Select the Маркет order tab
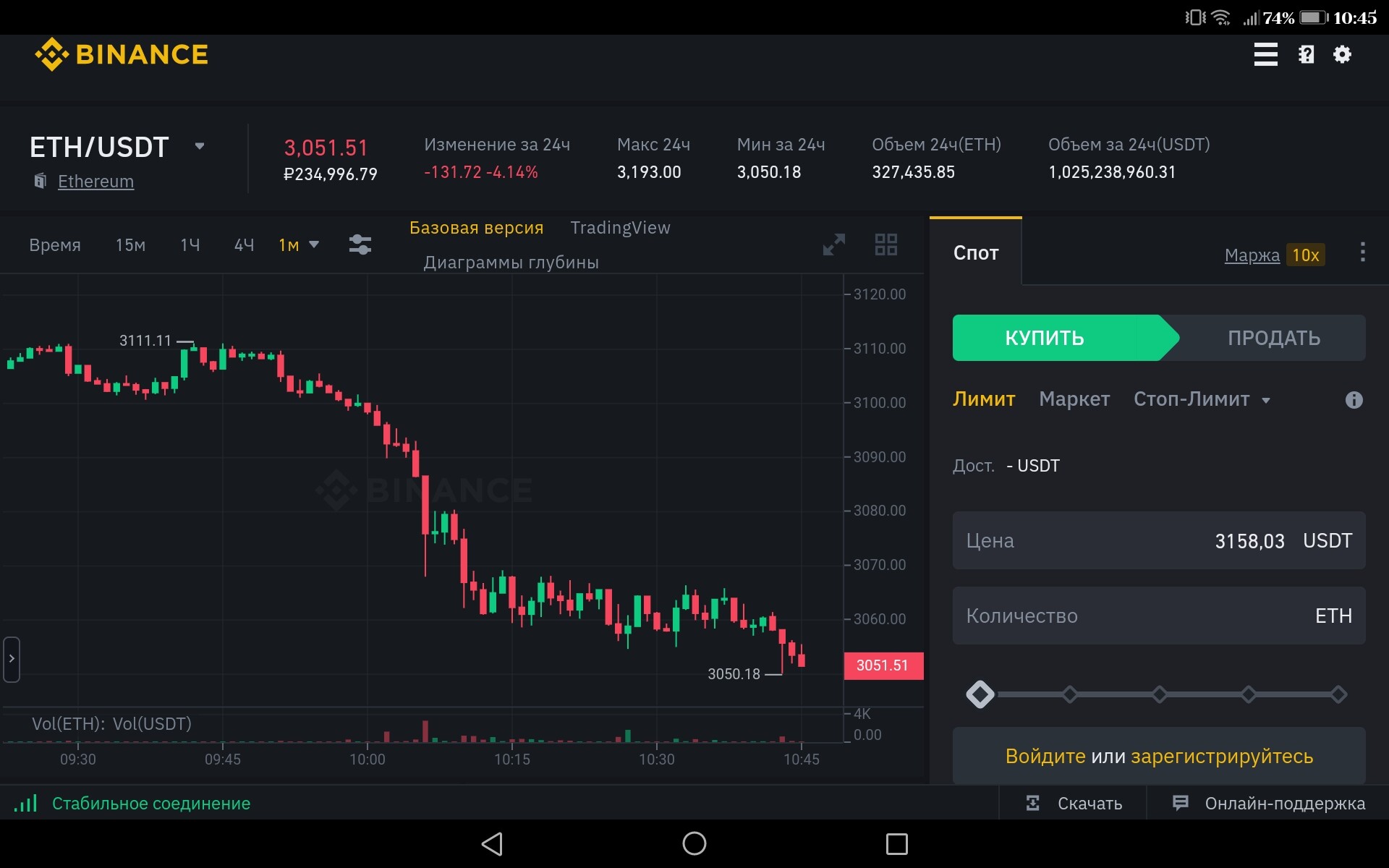This screenshot has height=868, width=1389. [1074, 399]
